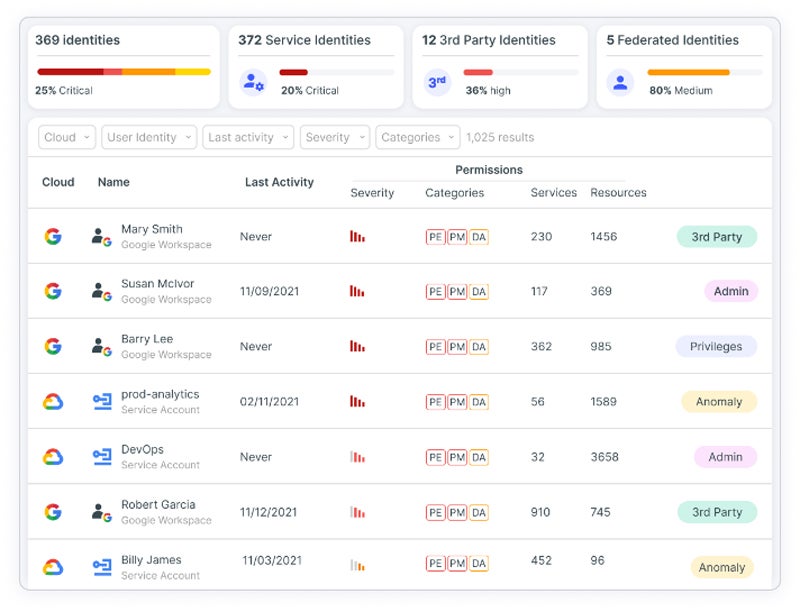Click the Service Identities gear-user icon

click(x=253, y=82)
